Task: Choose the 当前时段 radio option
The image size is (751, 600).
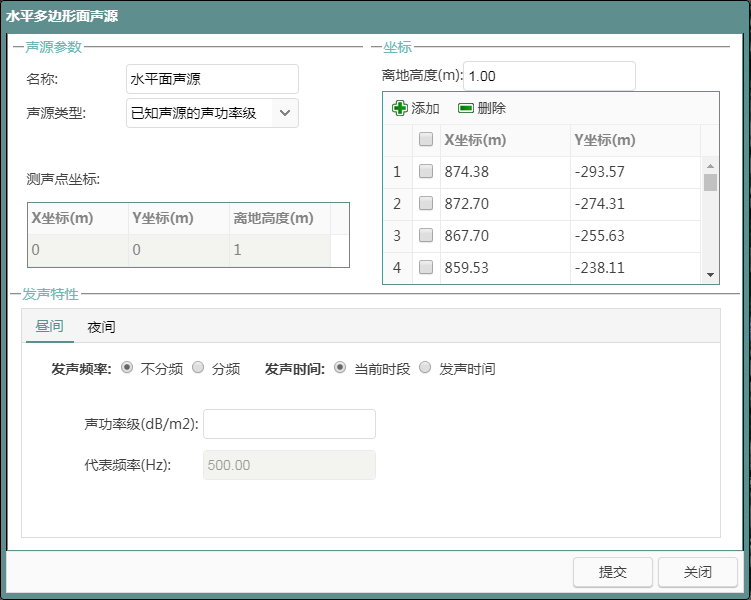Action: click(x=341, y=368)
